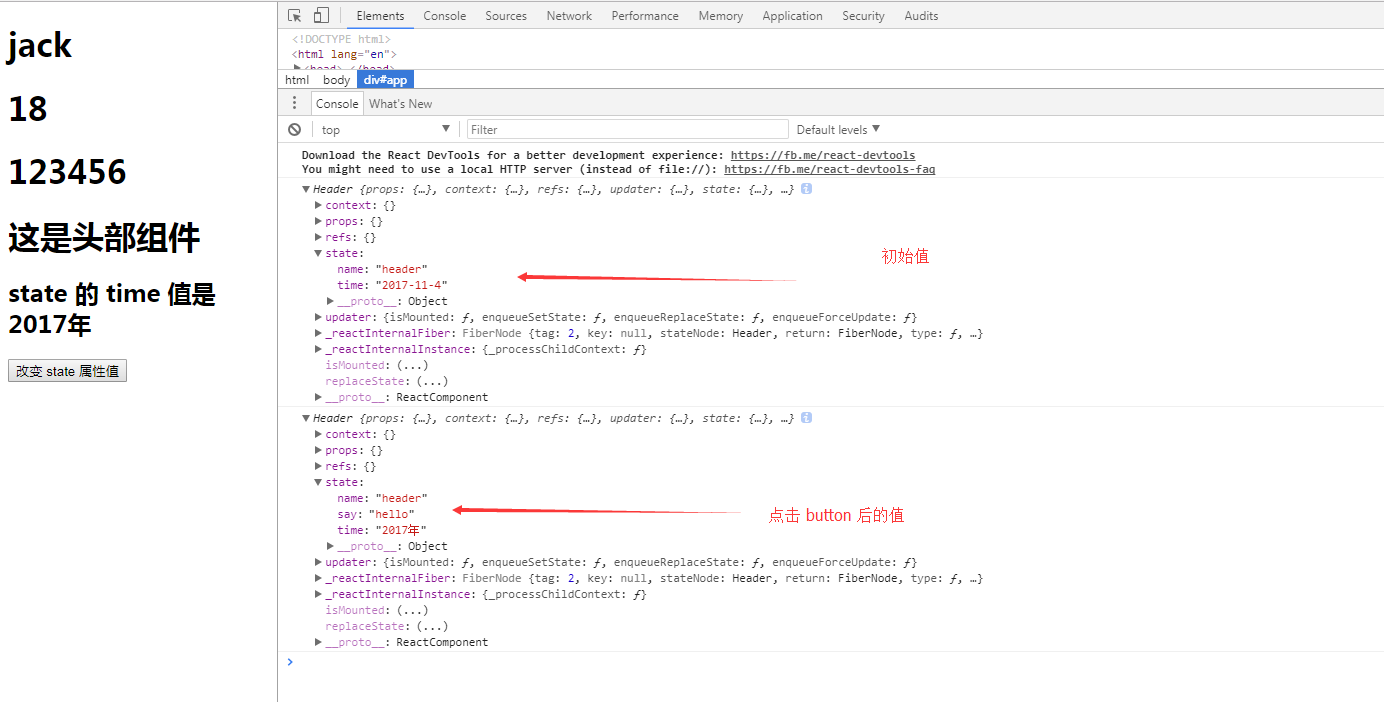1384x702 pixels.
Task: Open the console drawer three-dot menu
Action: tap(294, 103)
